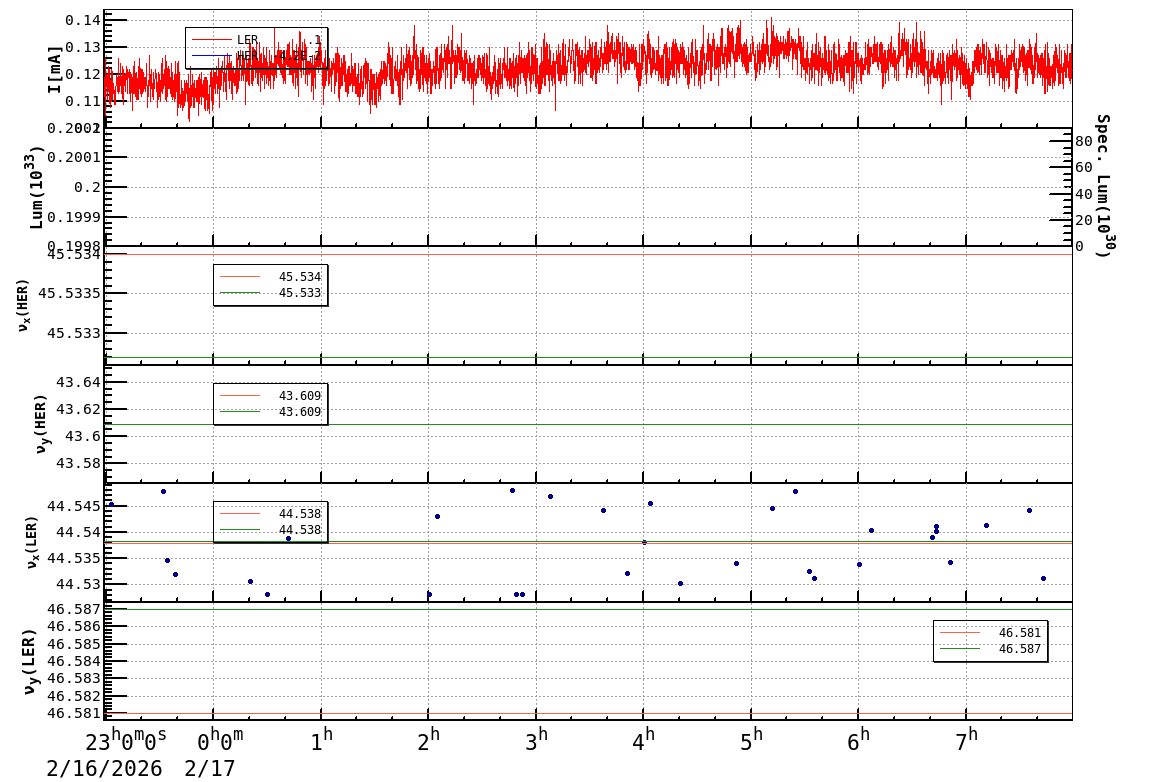Click the I[mA] y-axis label
Screen dimensions: 1154x782
[x=55, y=69]
